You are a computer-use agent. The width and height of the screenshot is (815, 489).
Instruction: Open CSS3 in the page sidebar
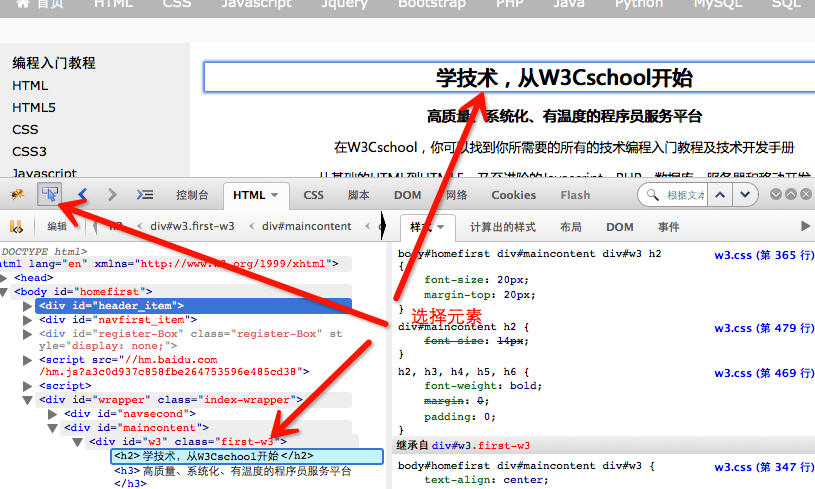pyautogui.click(x=29, y=152)
